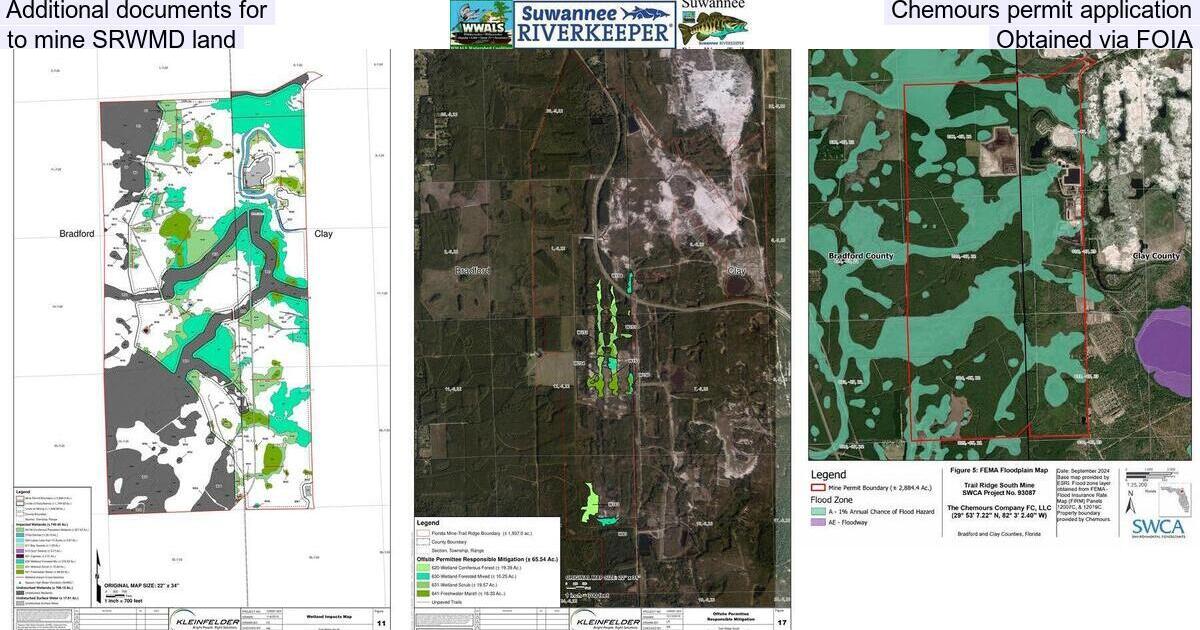Click the 'Bradford' label on the mitigation aerial map
1200x630 pixels.
[x=472, y=271]
